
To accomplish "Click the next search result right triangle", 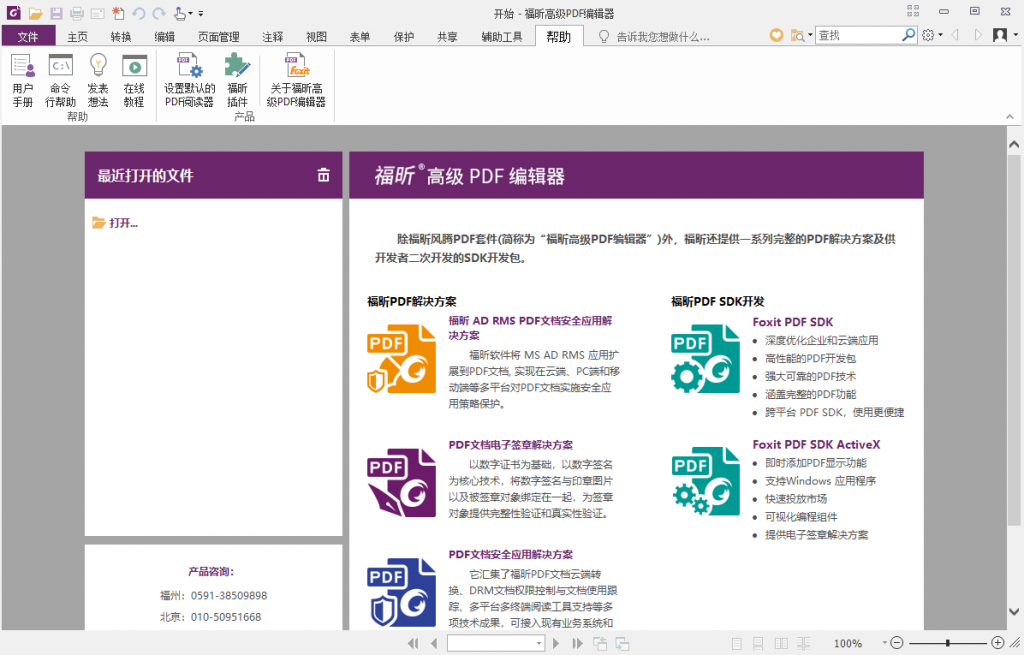I will tap(978, 35).
